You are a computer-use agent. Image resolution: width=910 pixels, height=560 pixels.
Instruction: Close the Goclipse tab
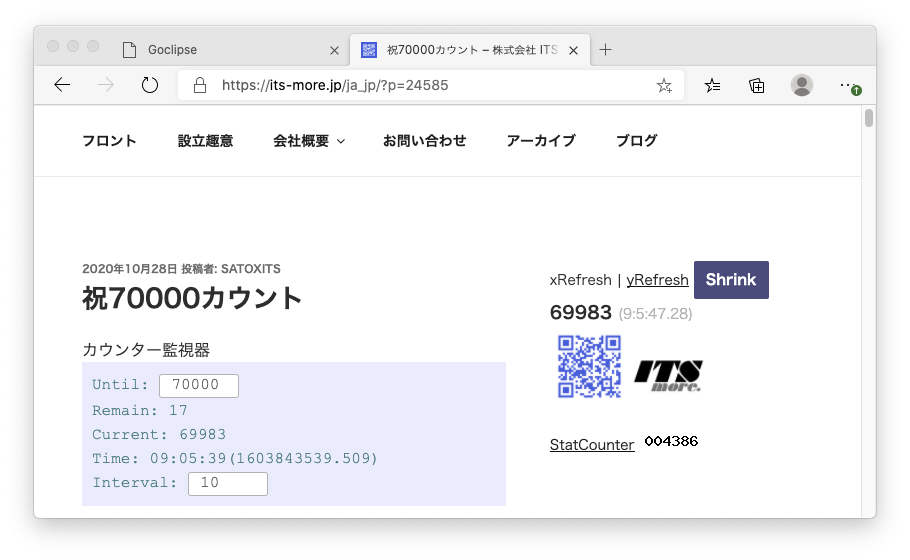tap(334, 50)
